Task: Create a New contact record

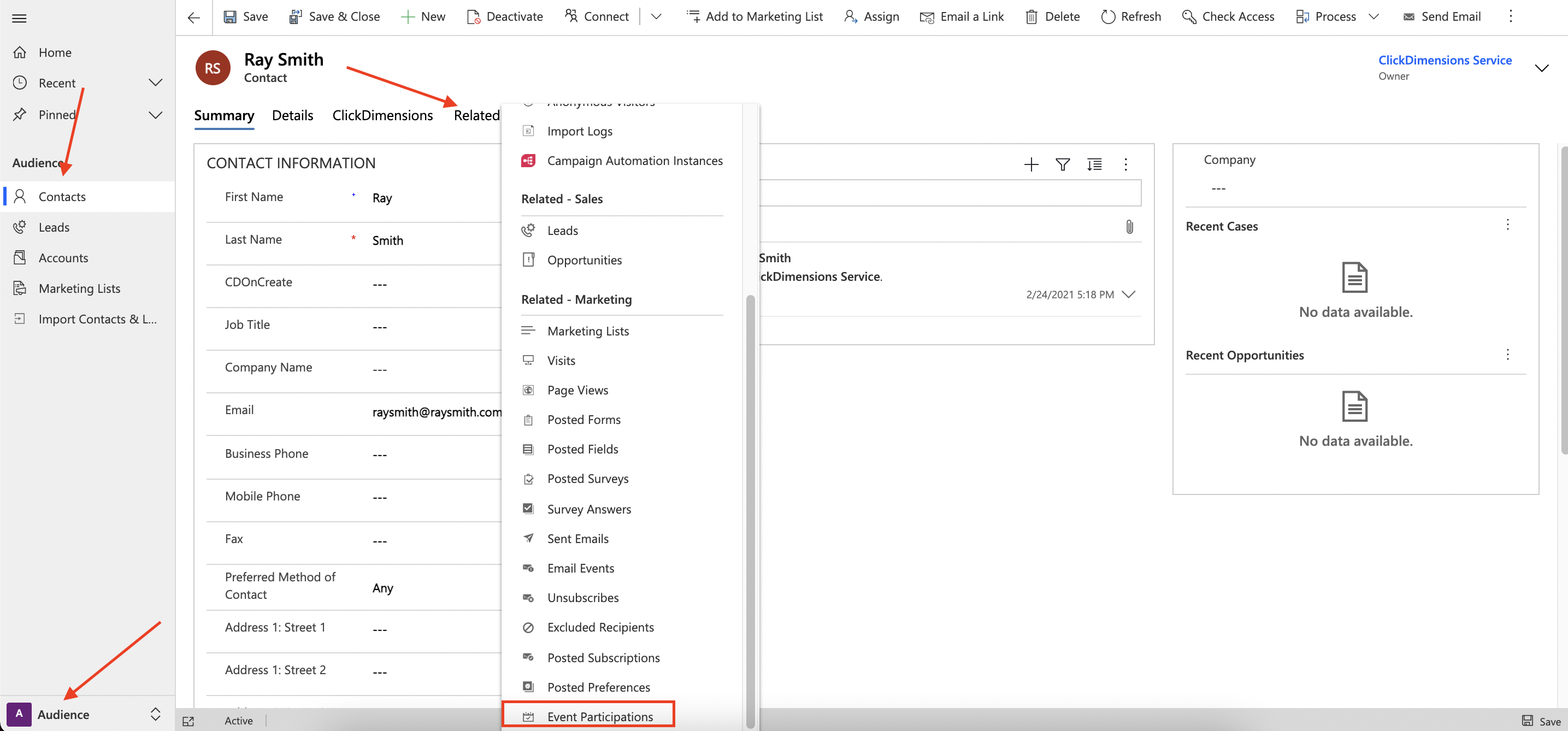Action: click(x=423, y=17)
